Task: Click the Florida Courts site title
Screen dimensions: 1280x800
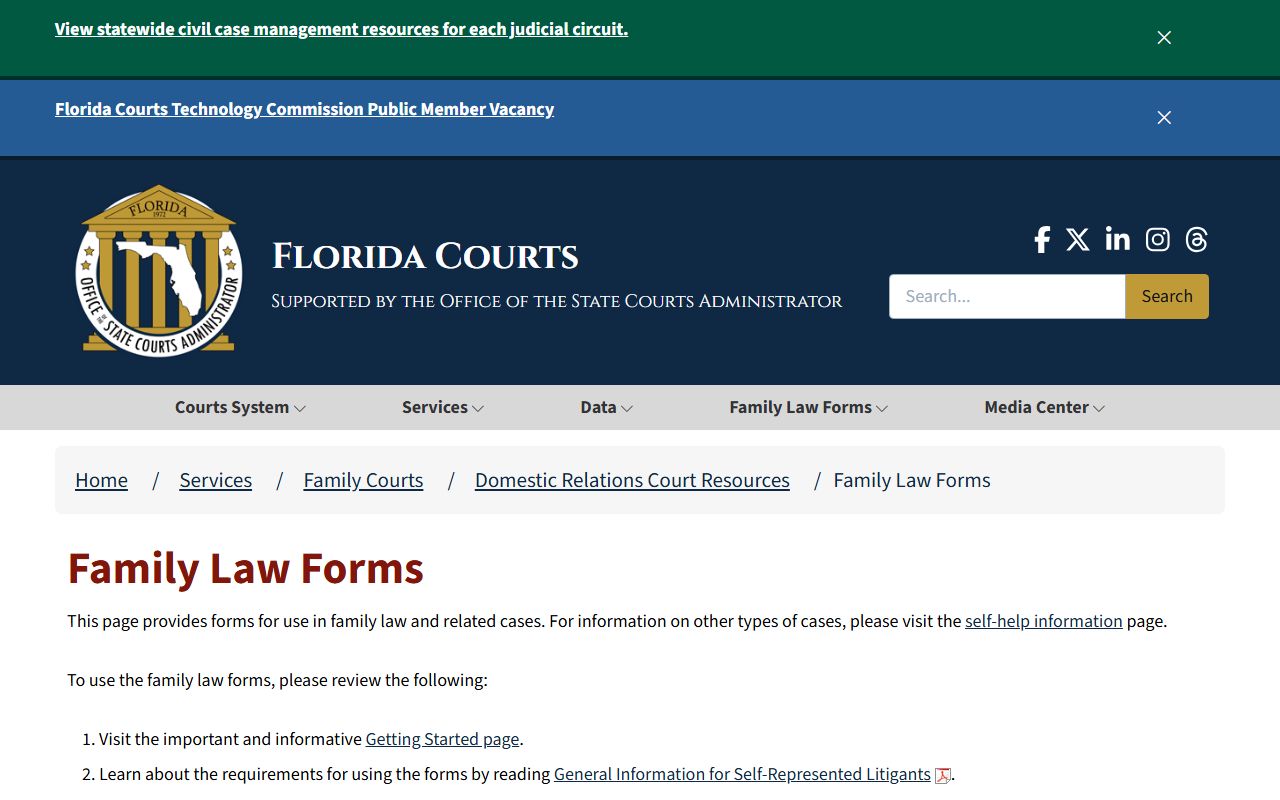Action: (425, 256)
